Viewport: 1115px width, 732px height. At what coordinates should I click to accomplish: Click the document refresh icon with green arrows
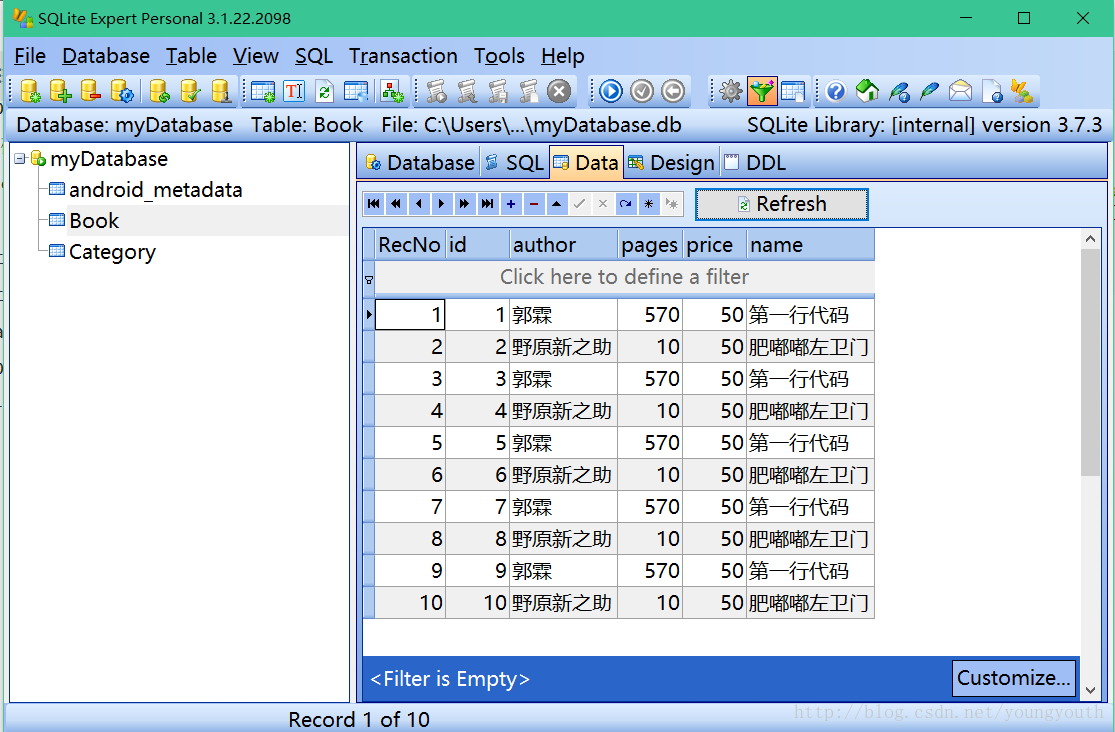tap(324, 91)
